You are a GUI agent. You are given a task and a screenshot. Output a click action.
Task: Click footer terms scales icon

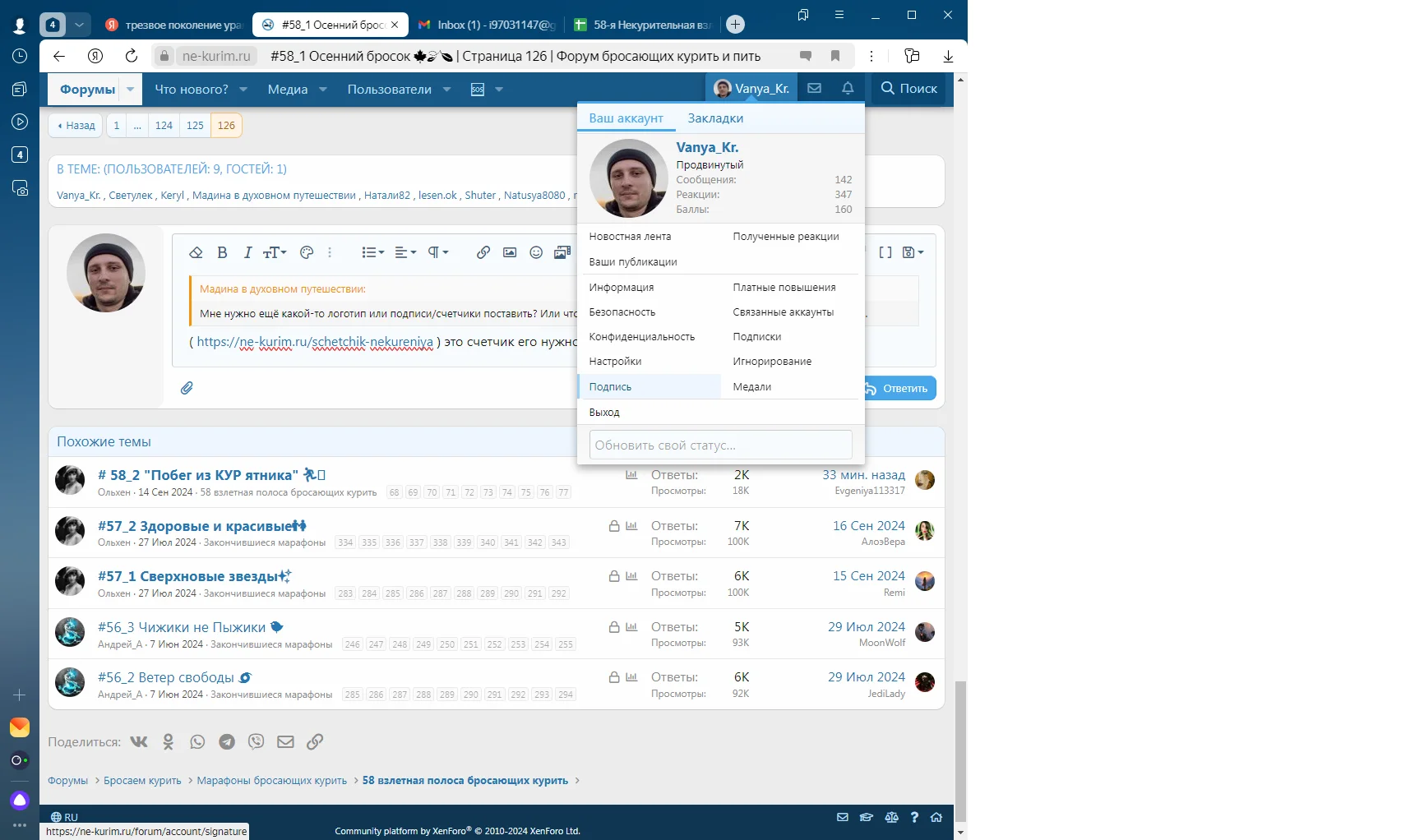point(891,817)
